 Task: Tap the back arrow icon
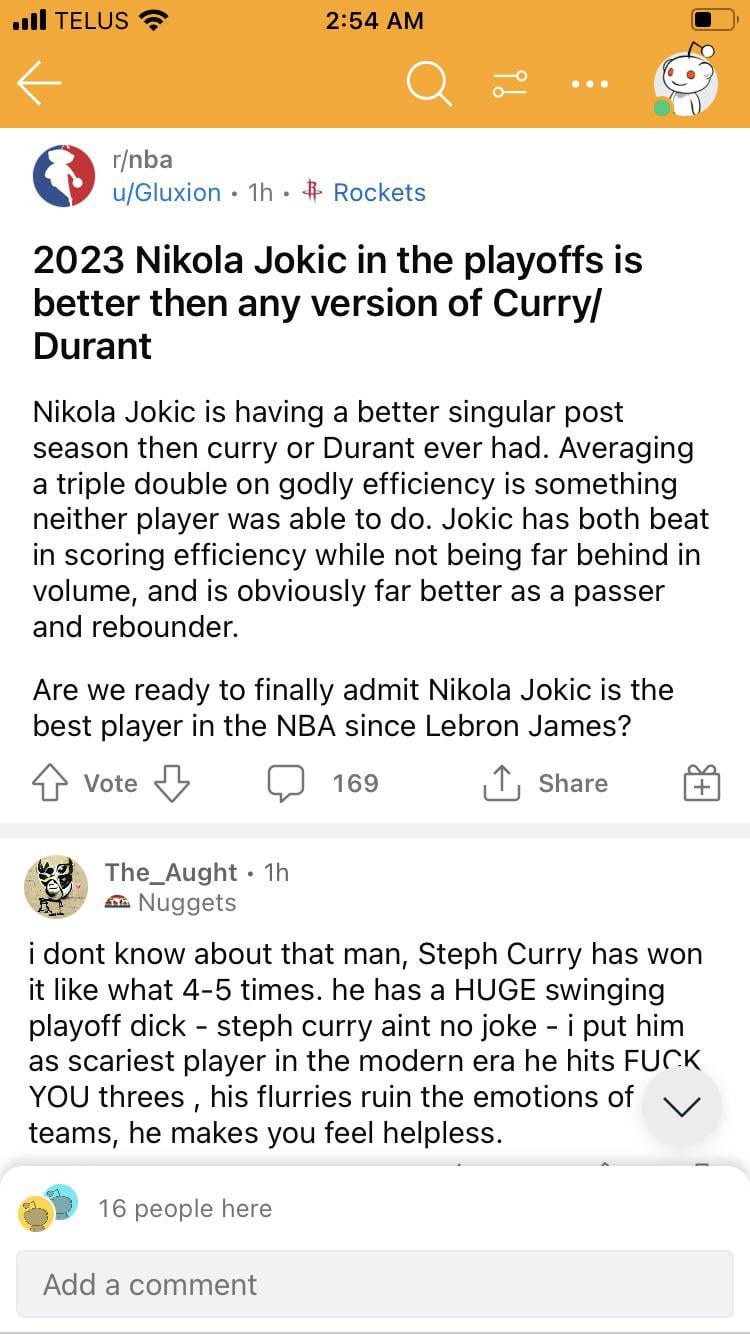pos(40,84)
